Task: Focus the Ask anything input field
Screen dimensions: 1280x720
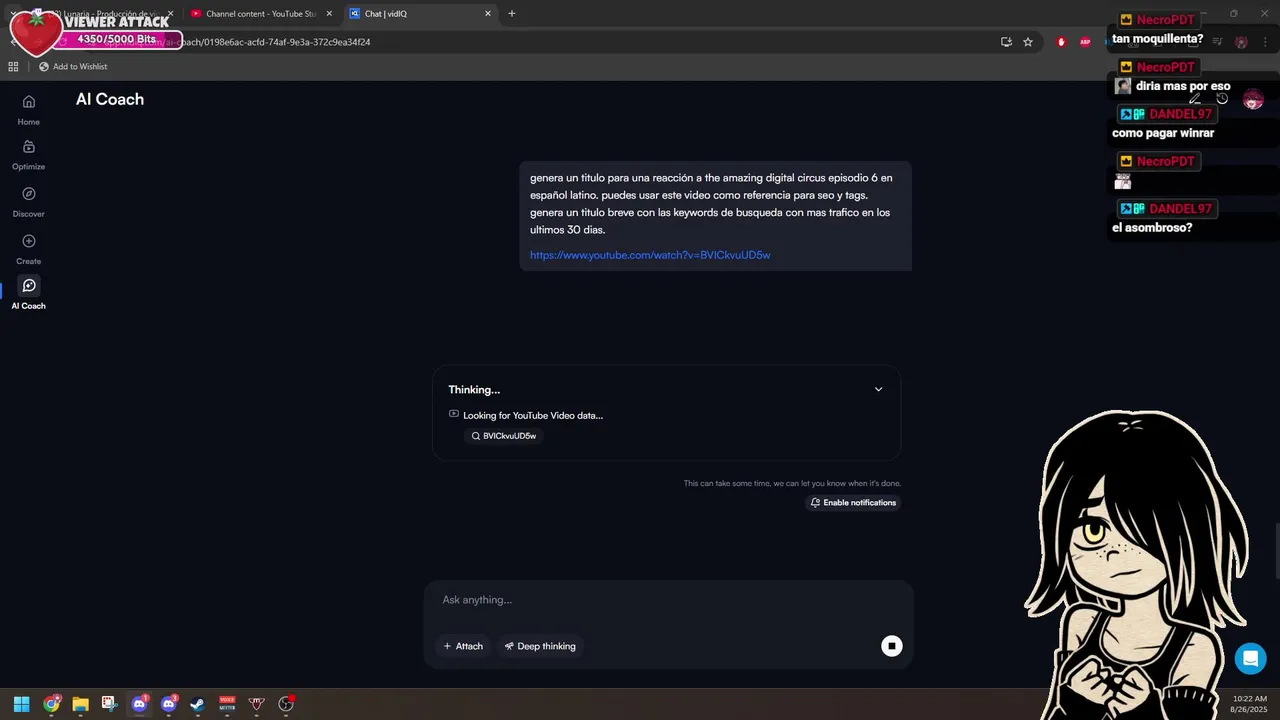Action: tap(668, 600)
